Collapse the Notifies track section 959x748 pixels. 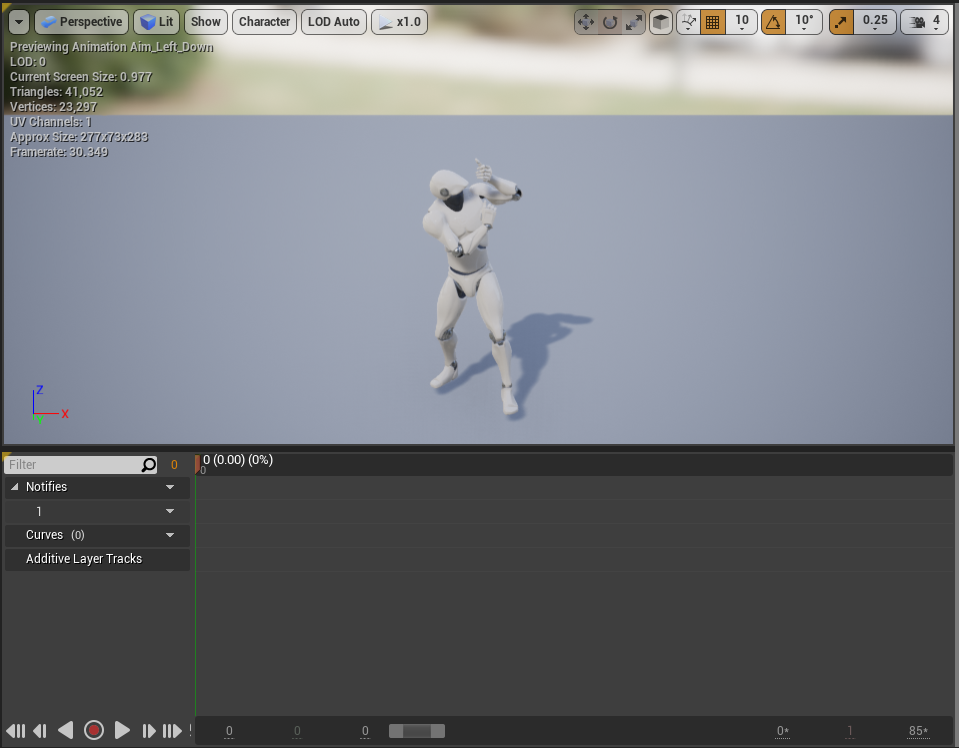click(15, 487)
